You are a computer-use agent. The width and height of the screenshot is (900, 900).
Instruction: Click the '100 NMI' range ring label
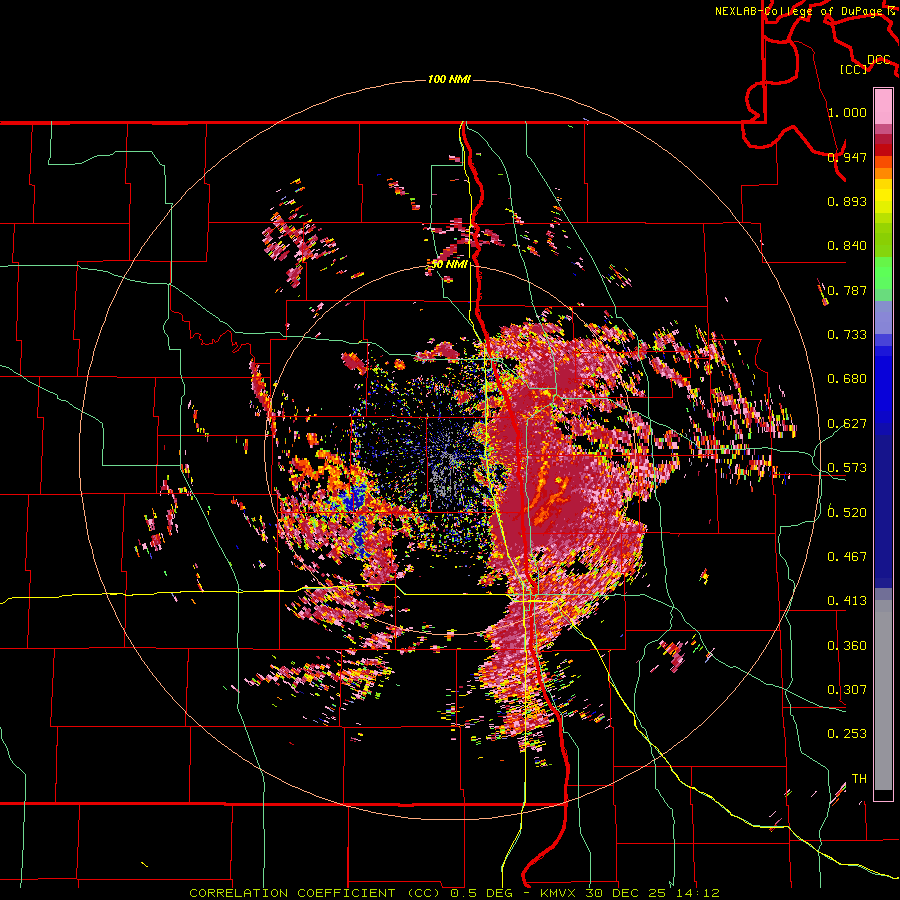[449, 79]
